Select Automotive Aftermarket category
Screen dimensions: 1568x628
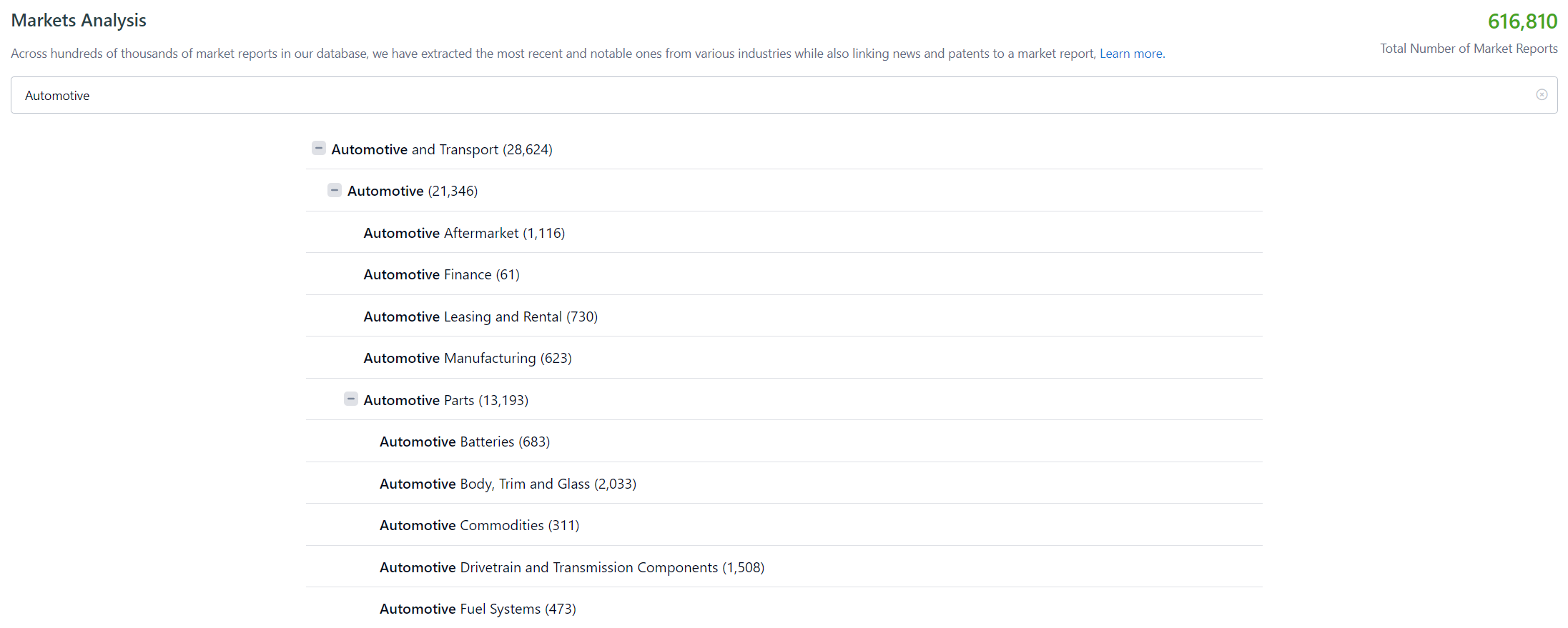[464, 233]
